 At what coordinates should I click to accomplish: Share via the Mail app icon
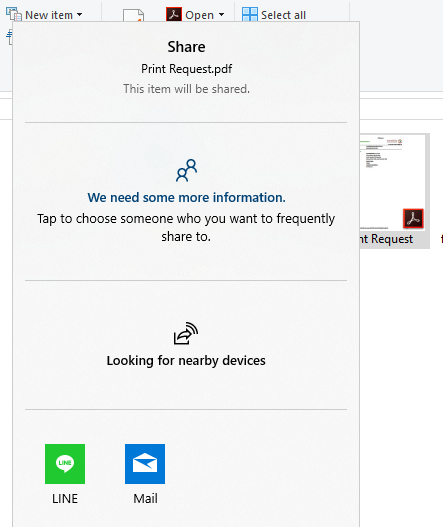145,464
